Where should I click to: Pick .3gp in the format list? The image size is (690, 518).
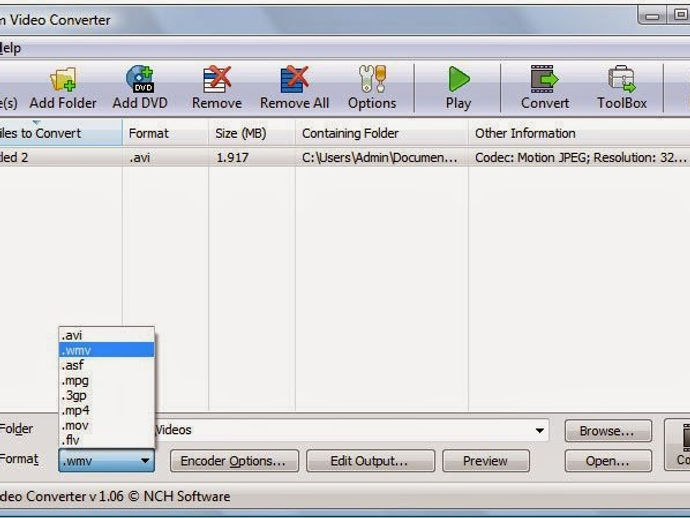(106, 395)
